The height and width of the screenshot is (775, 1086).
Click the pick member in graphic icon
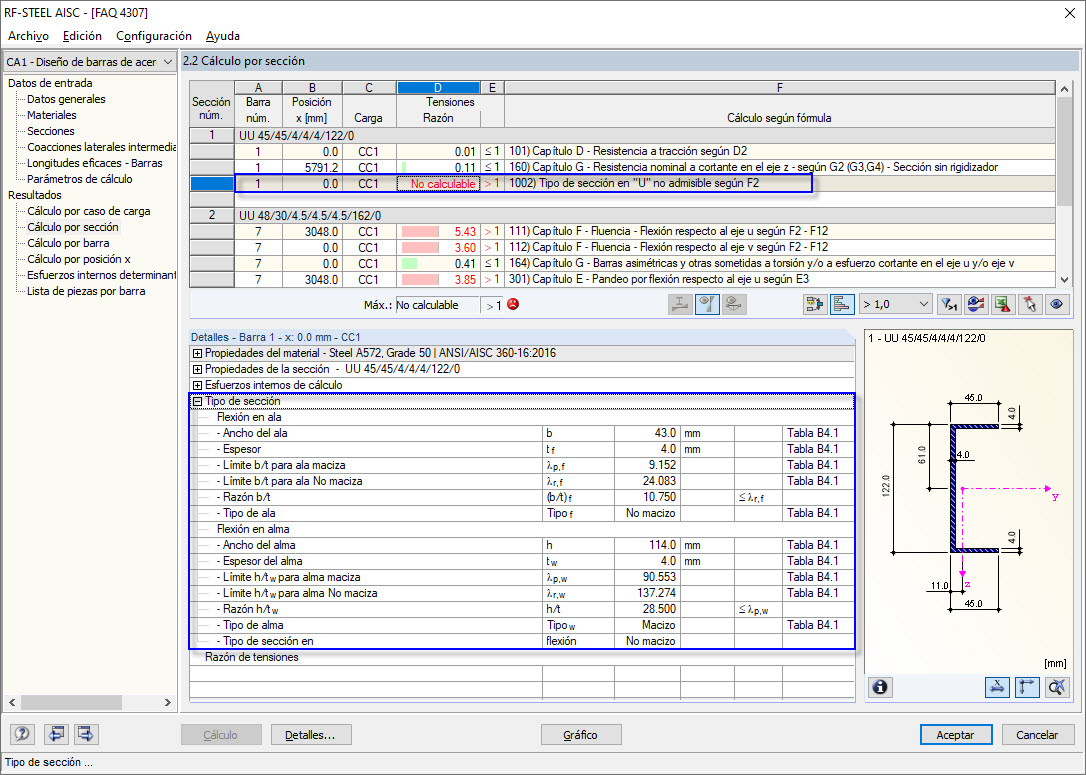pos(1029,305)
